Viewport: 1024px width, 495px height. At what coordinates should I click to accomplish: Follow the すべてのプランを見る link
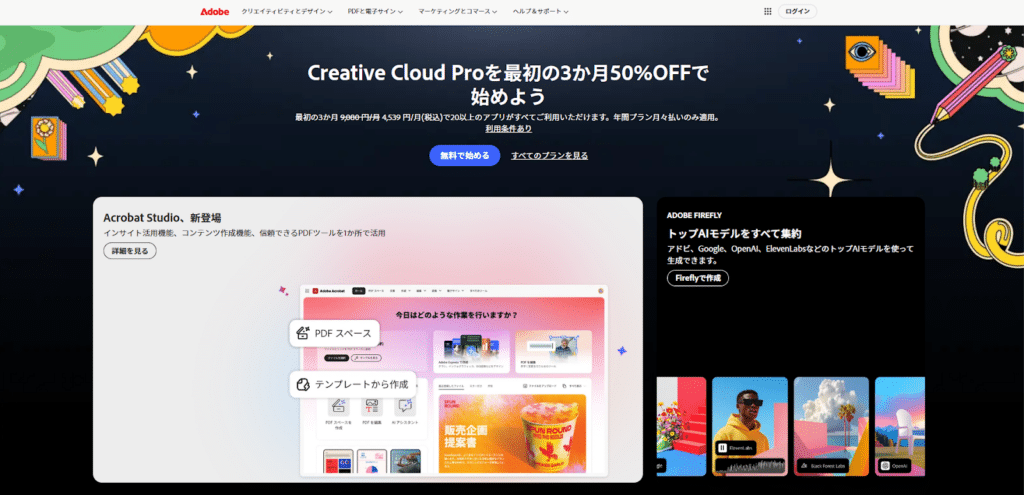pyautogui.click(x=549, y=155)
